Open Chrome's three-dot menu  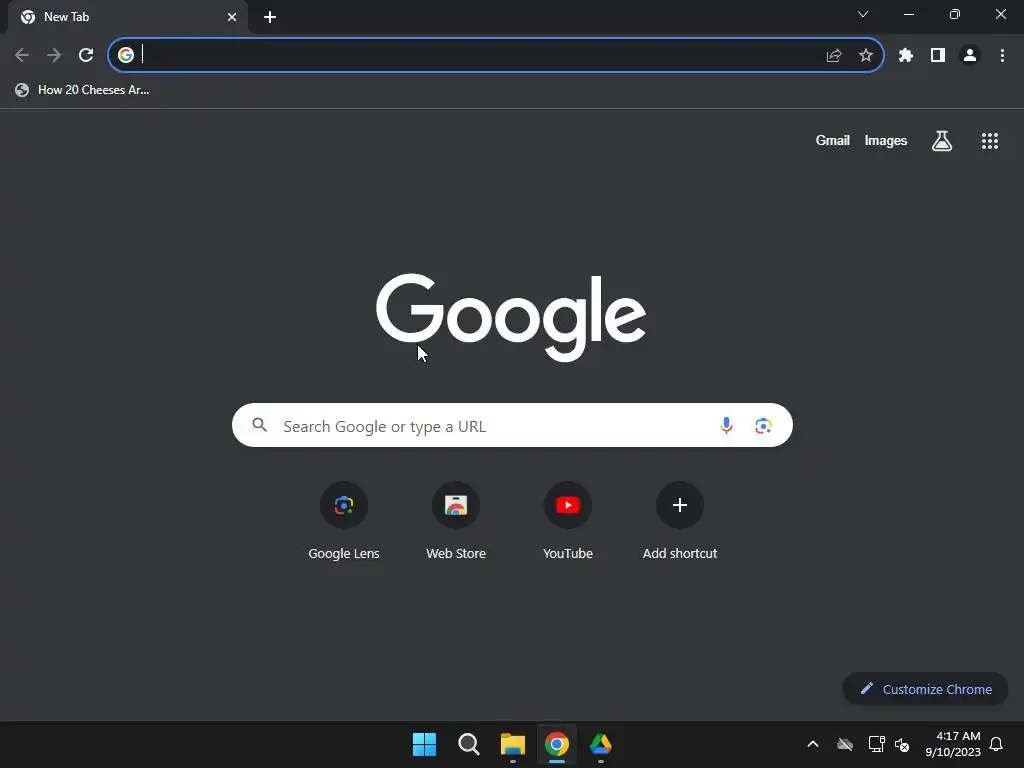[1002, 56]
